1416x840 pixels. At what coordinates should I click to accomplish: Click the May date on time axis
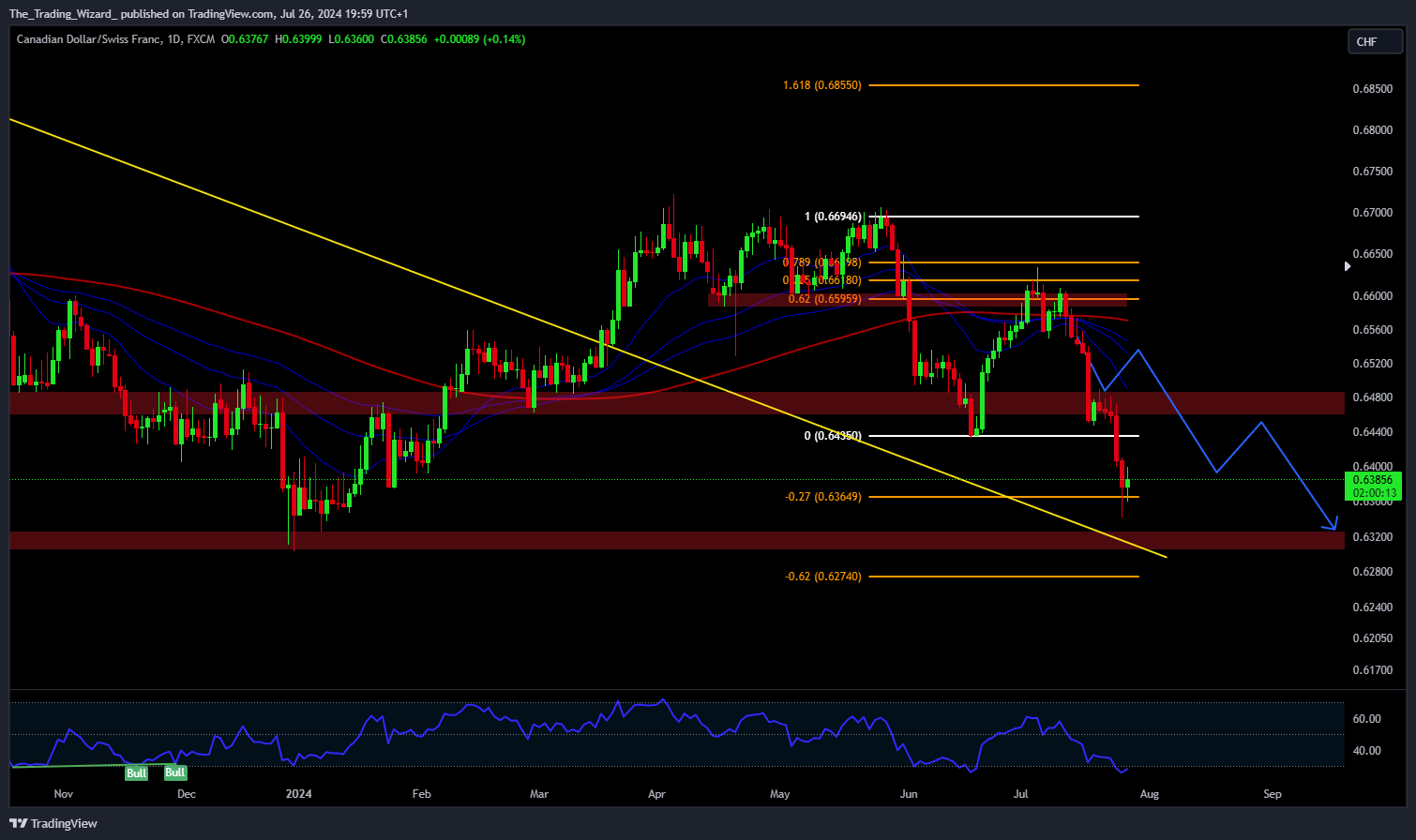click(x=780, y=794)
